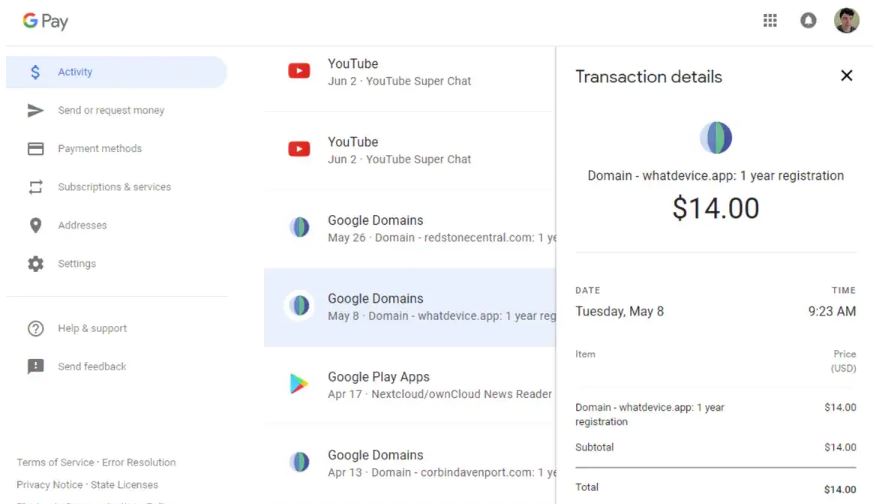Click the $14.00 headline amount
The image size is (879, 504).
click(716, 208)
